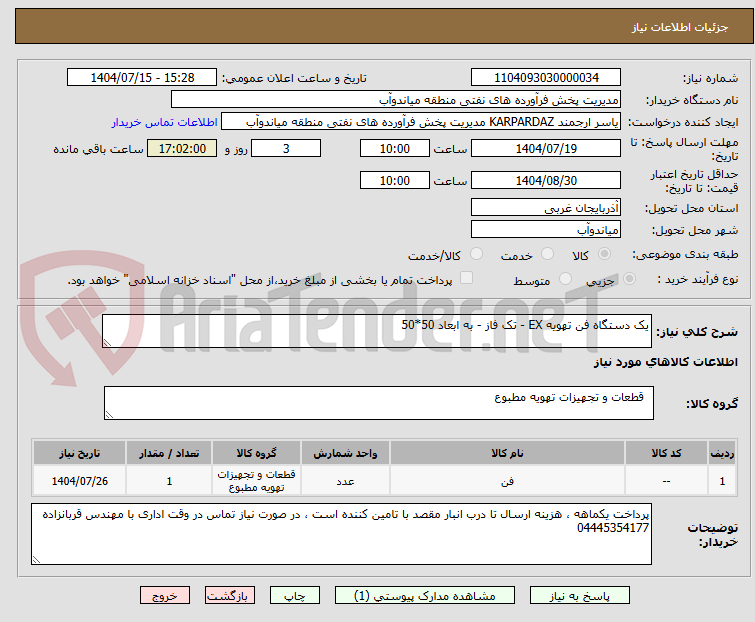The image size is (755, 622).
Task: Toggle the Islamic treasury payment checkbox
Action: (466, 278)
